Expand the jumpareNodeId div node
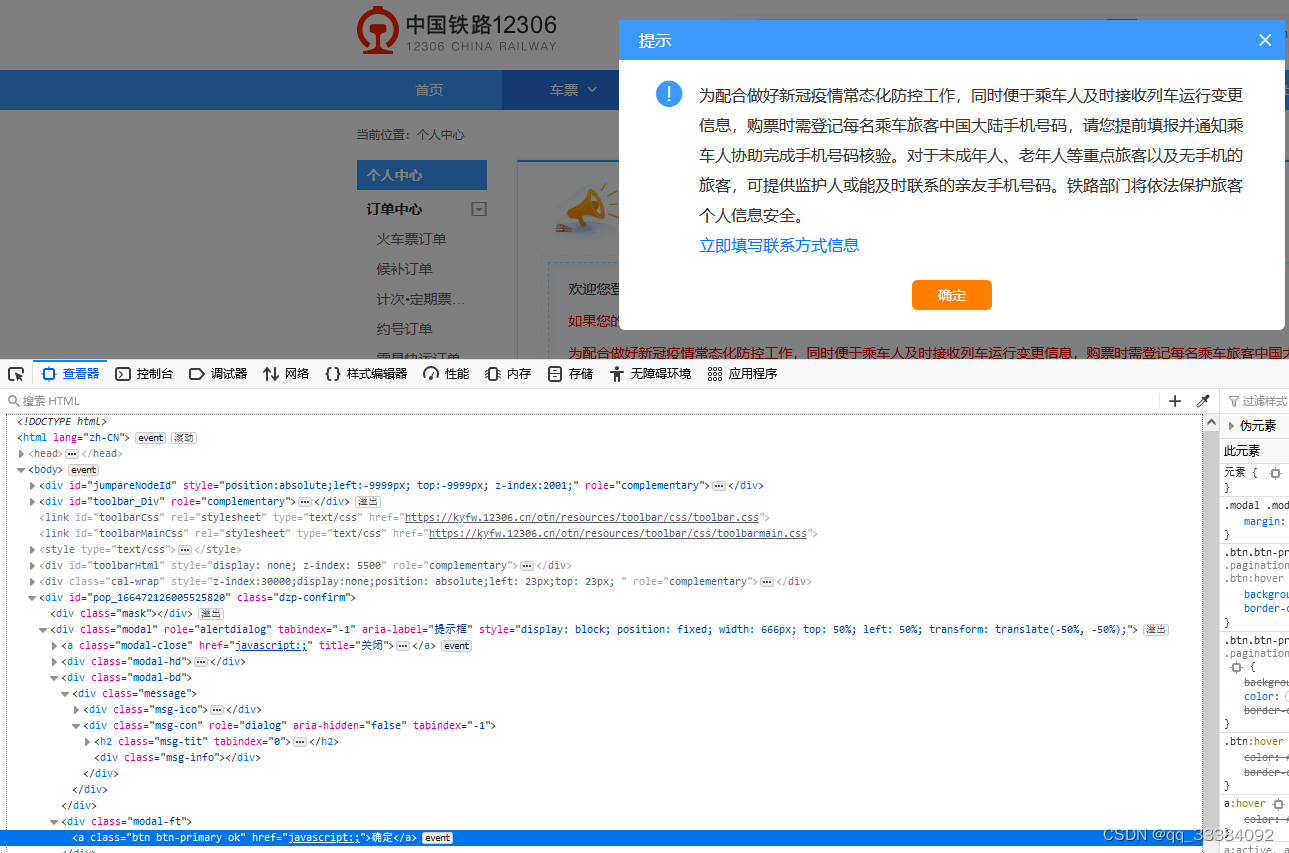The height and width of the screenshot is (853, 1289). (32, 486)
